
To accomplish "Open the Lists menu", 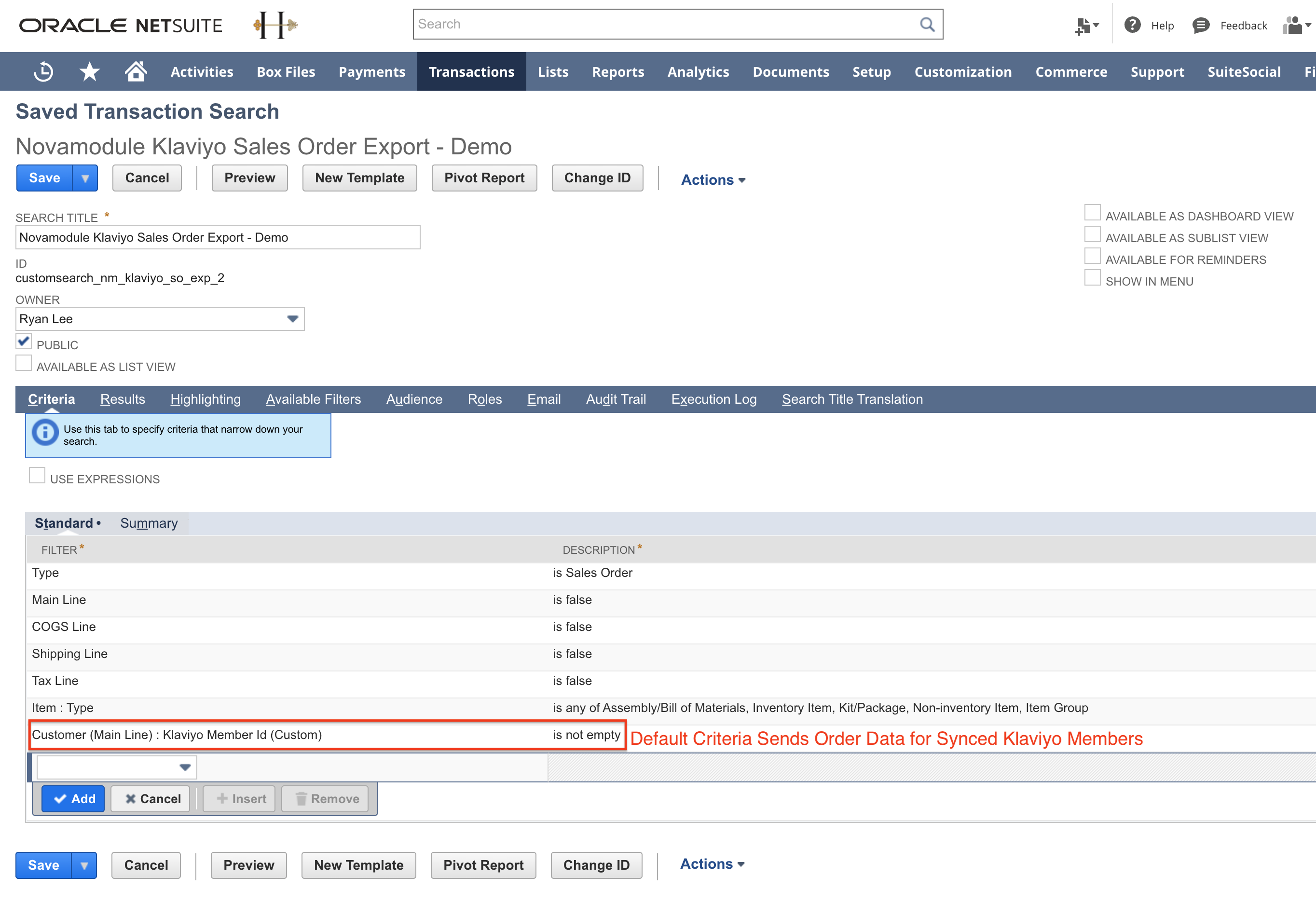I will tap(553, 72).
